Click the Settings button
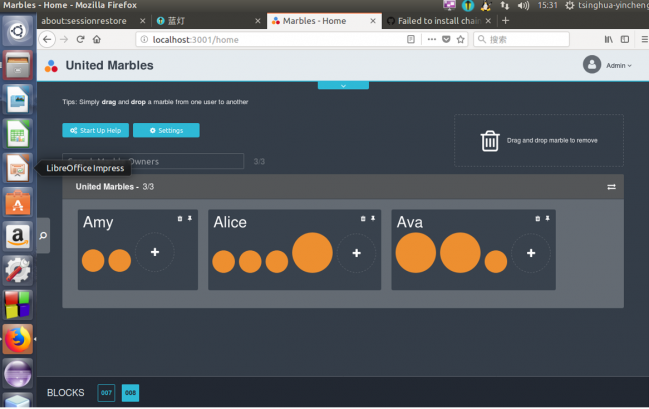This screenshot has height=409, width=649. pyautogui.click(x=166, y=130)
